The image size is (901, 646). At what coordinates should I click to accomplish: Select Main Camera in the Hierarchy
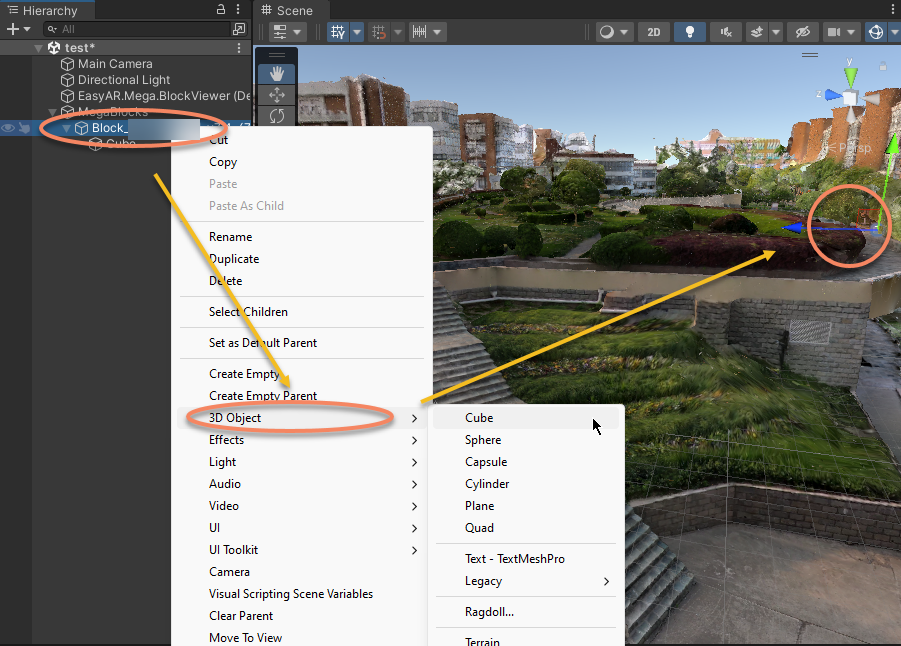[x=115, y=64]
